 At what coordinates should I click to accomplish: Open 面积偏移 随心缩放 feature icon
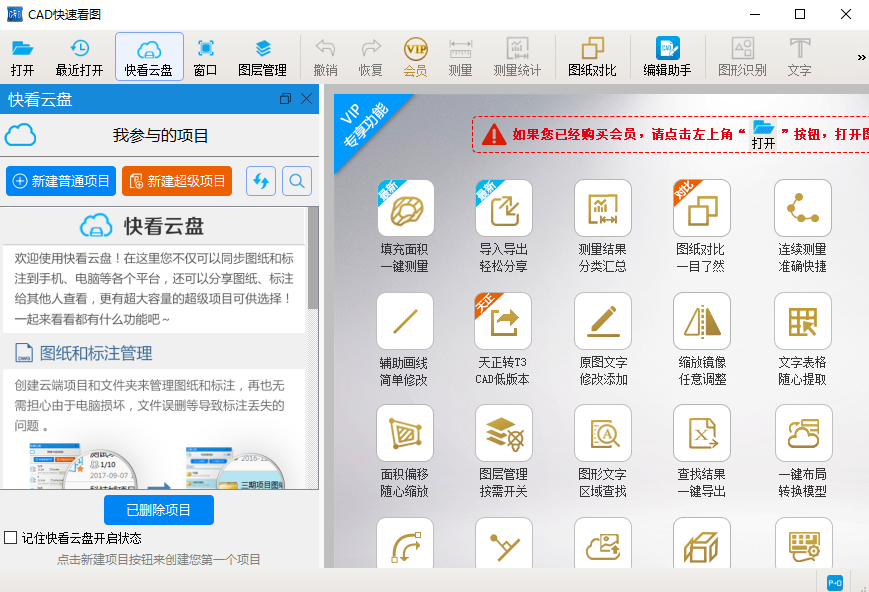coord(405,433)
